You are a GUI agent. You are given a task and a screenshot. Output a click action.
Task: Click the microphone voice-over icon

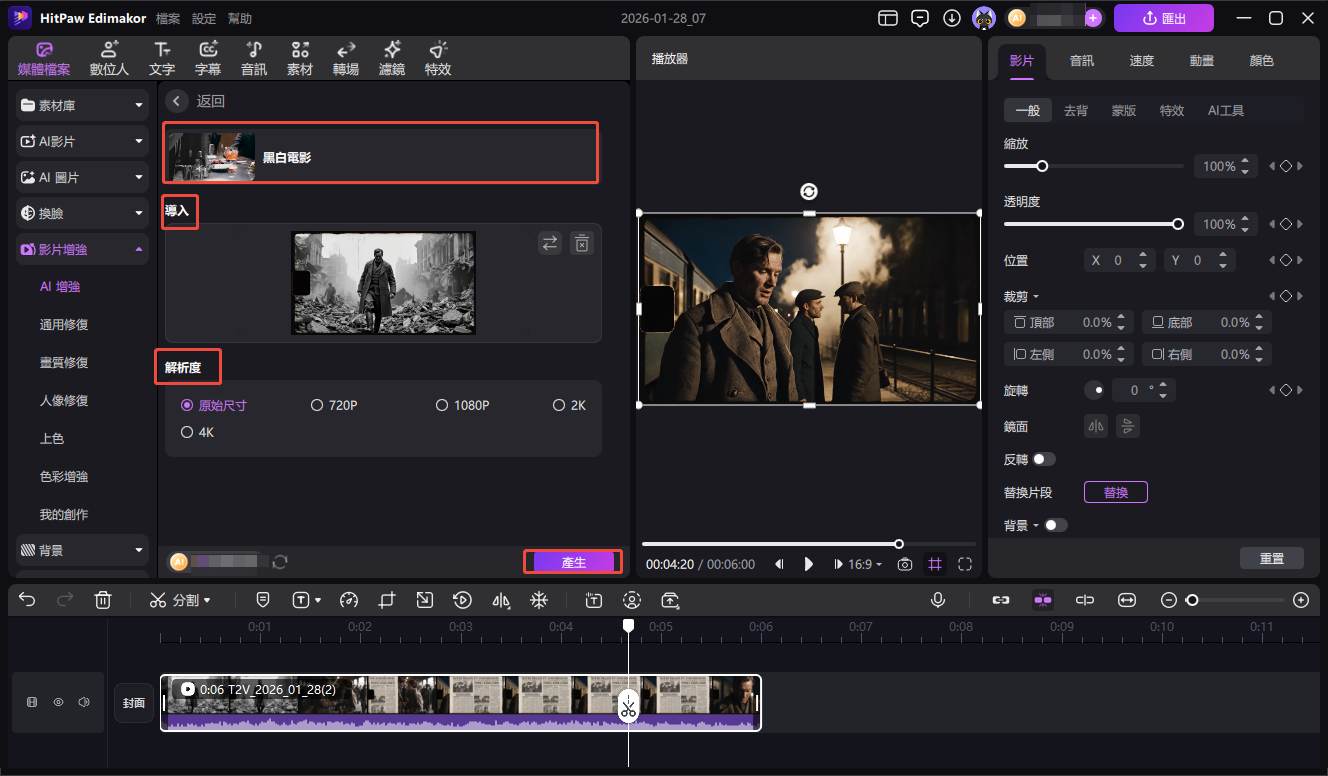click(938, 600)
